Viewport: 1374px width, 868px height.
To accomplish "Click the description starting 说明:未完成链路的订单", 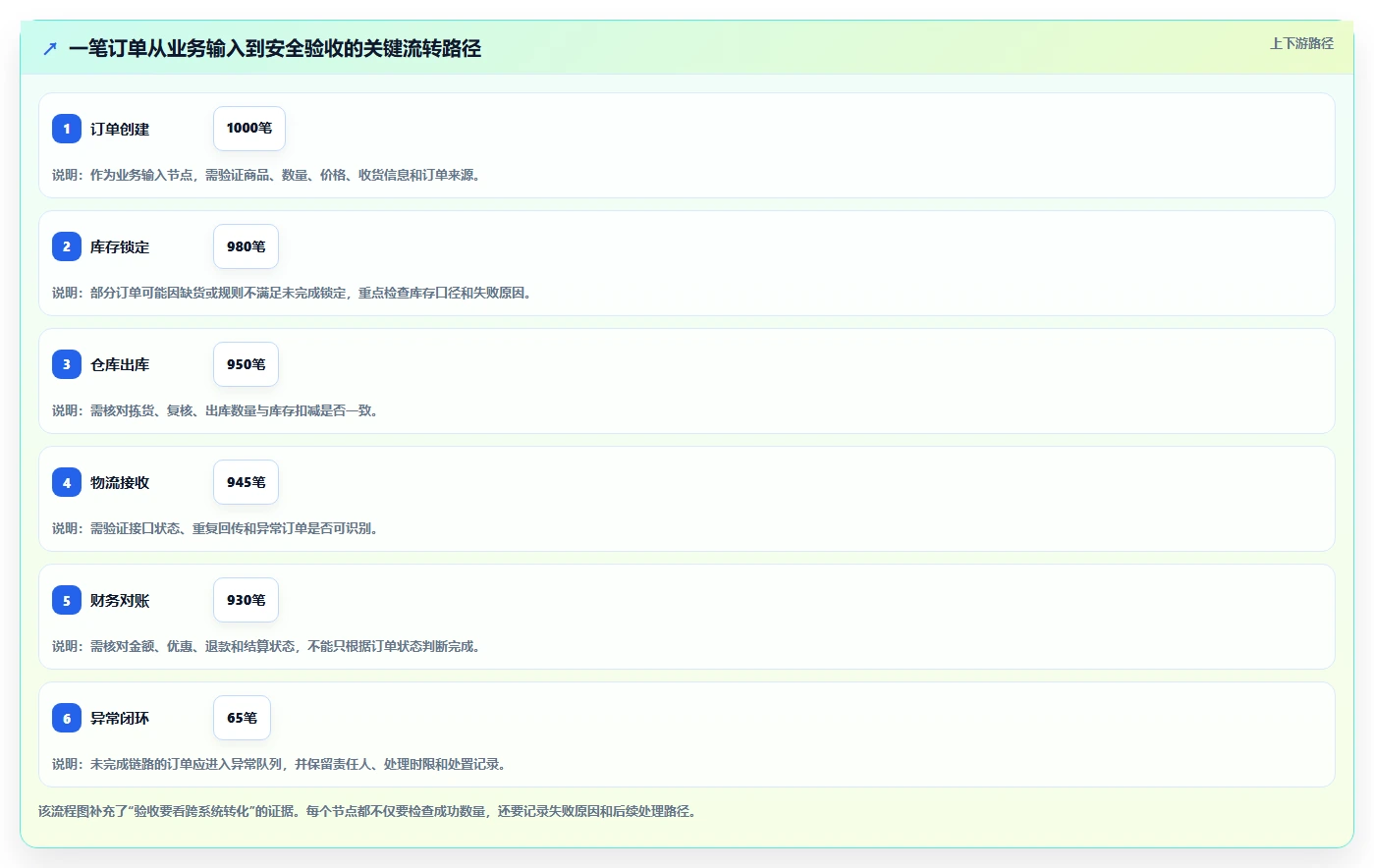I will [x=280, y=764].
